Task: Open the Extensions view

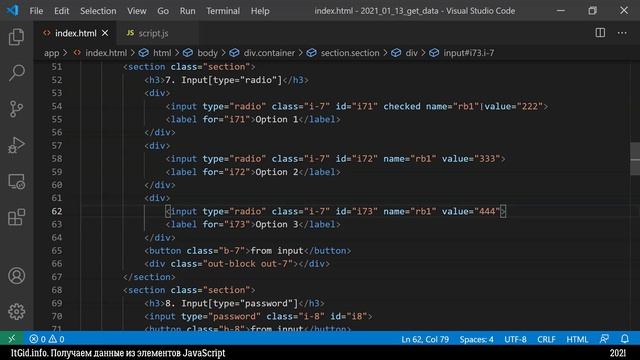Action: point(16,217)
